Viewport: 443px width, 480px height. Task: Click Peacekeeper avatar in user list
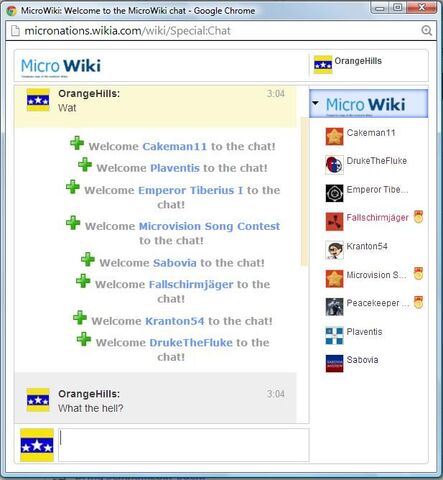[x=334, y=307]
